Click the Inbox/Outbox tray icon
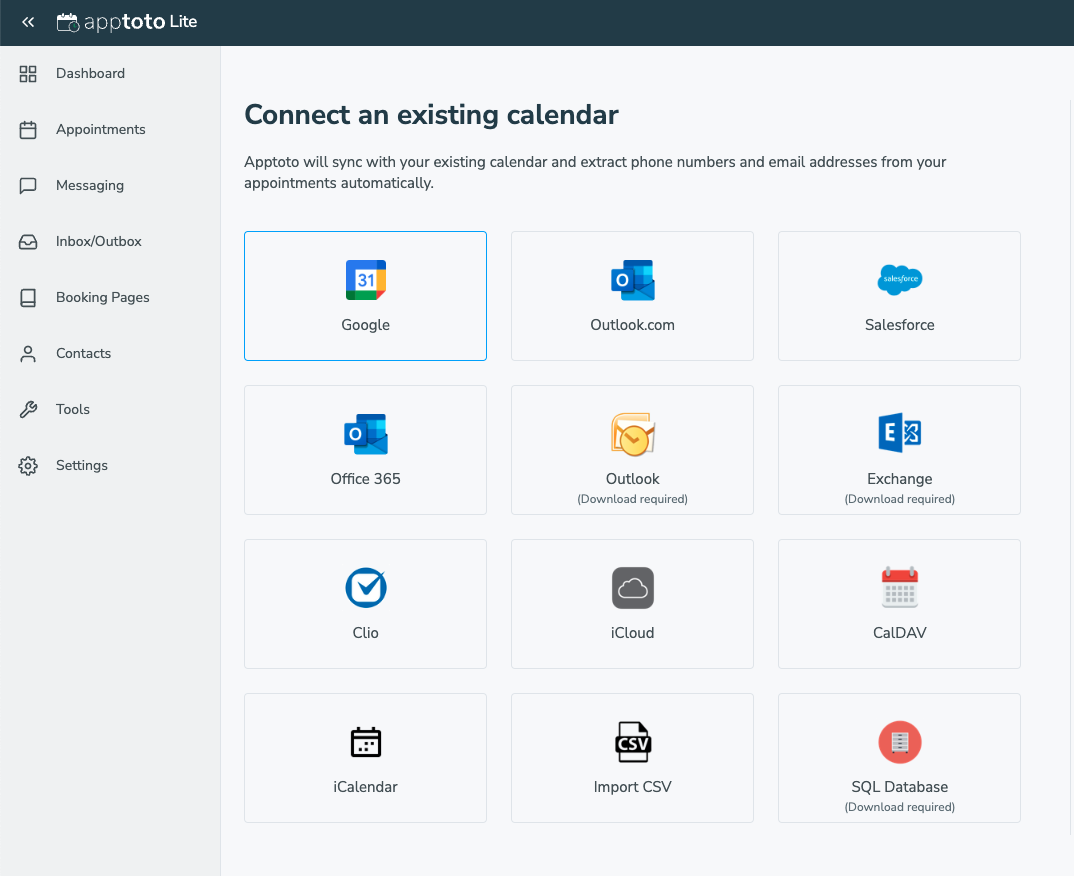 [28, 242]
